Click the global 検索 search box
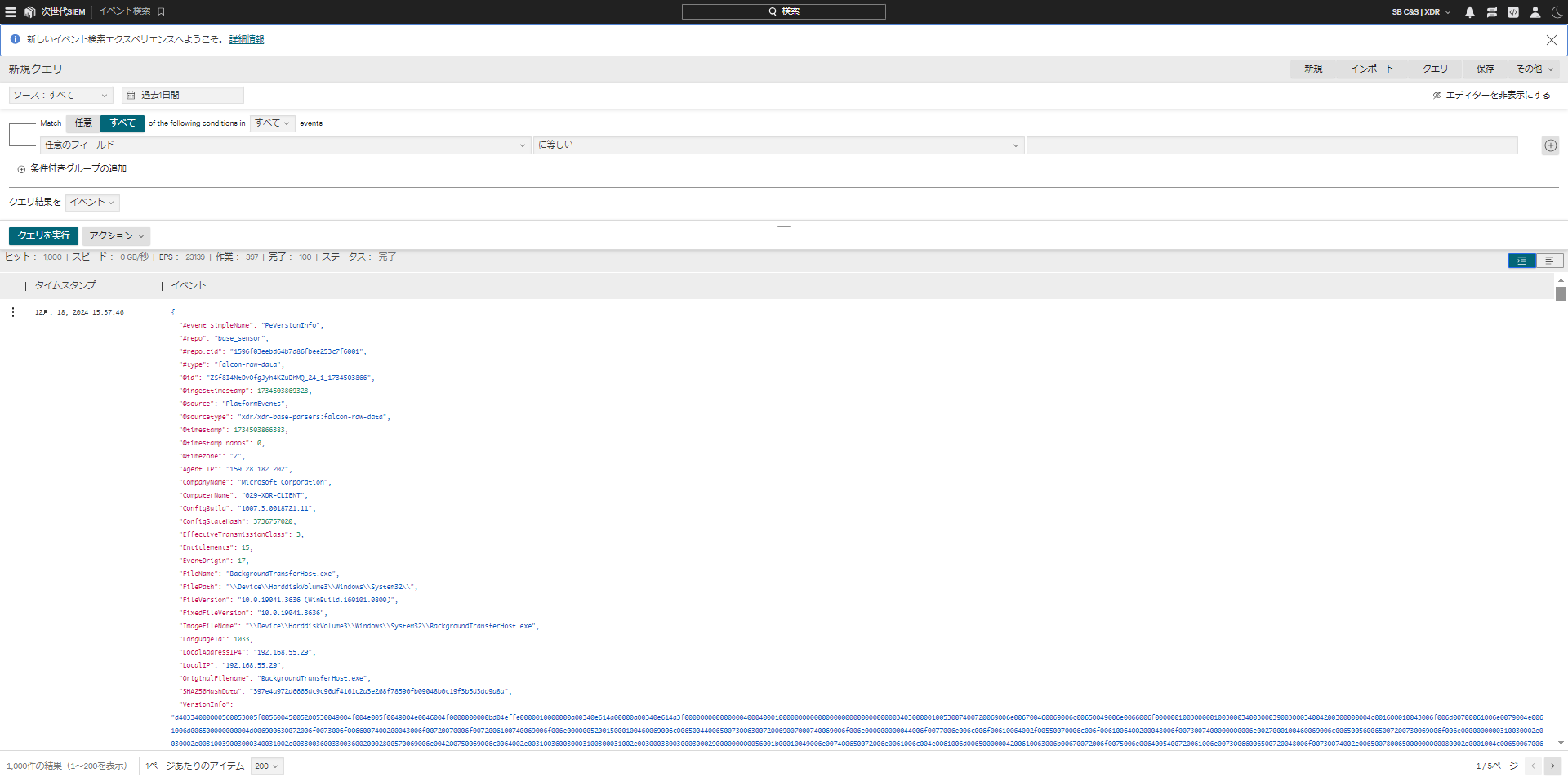This screenshot has width=1568, height=782. [x=784, y=11]
